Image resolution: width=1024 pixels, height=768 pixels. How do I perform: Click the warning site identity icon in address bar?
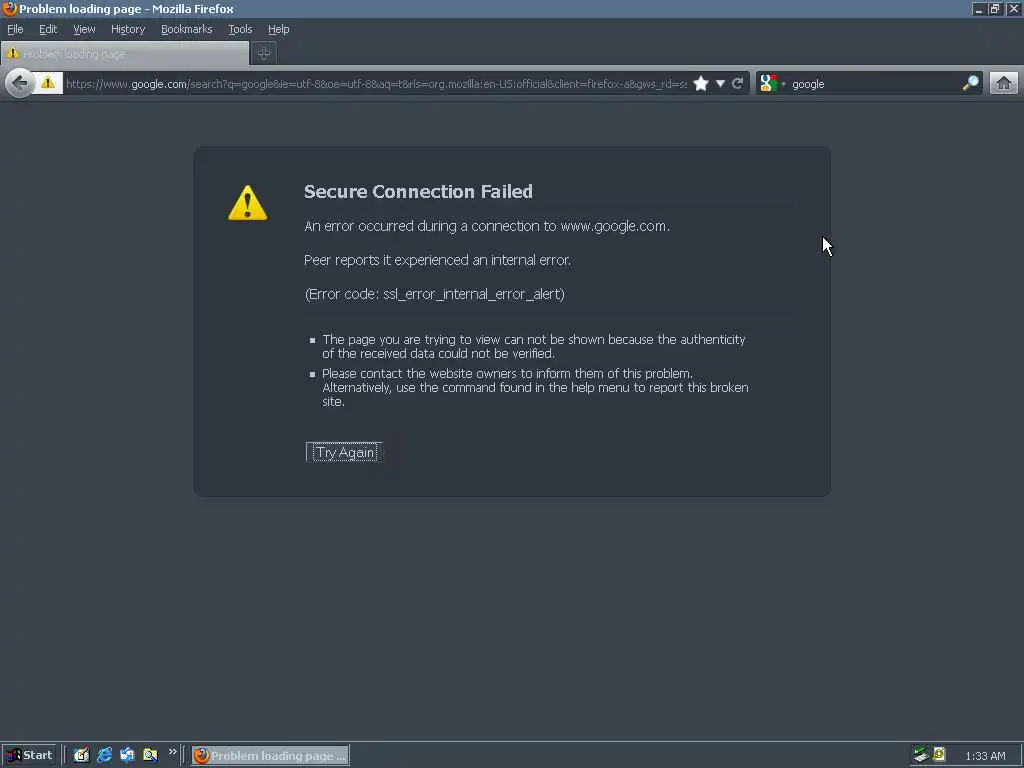[x=48, y=83]
